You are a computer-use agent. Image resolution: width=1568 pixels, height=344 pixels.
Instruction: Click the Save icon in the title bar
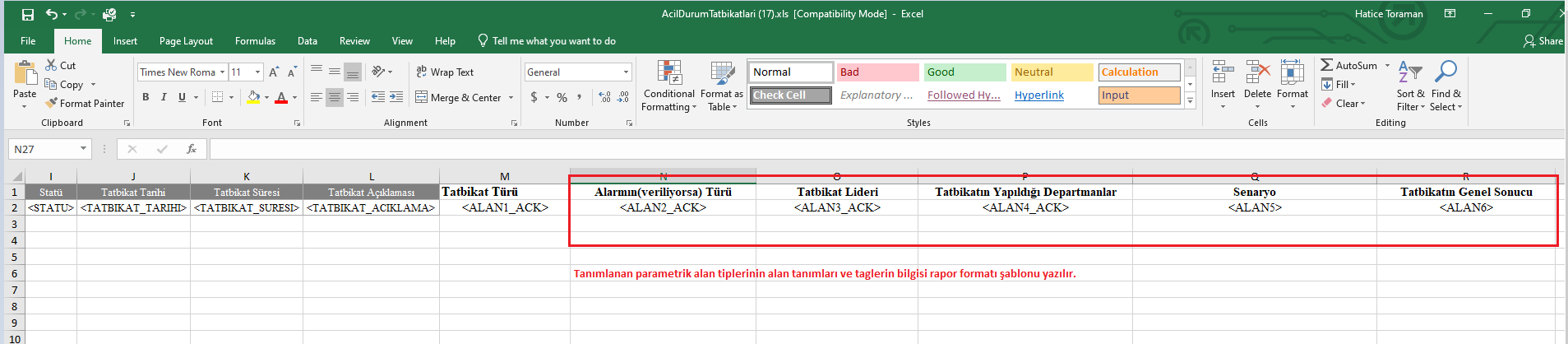[x=28, y=14]
